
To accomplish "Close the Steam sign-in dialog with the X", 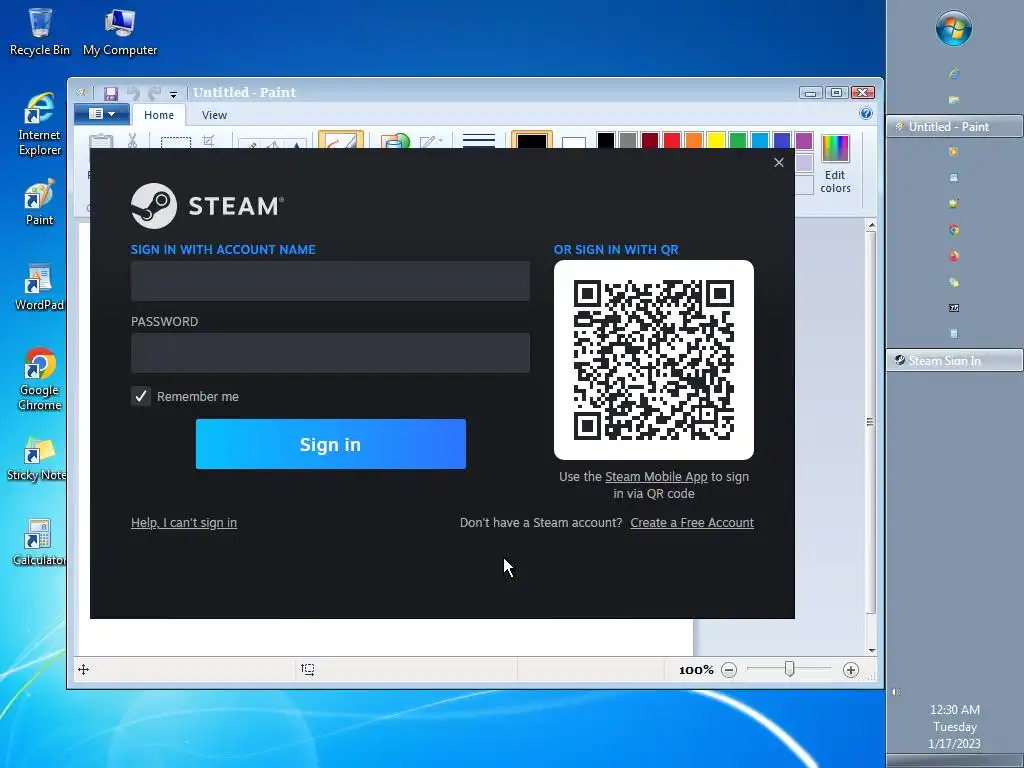I will [778, 163].
